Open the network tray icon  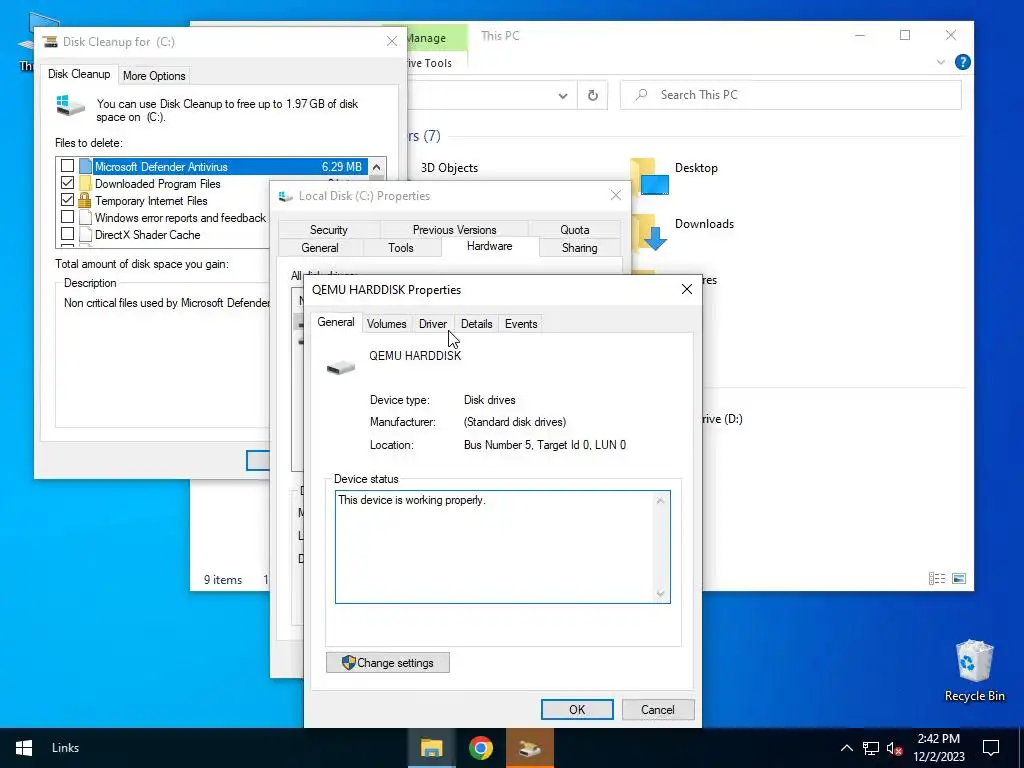click(x=870, y=748)
